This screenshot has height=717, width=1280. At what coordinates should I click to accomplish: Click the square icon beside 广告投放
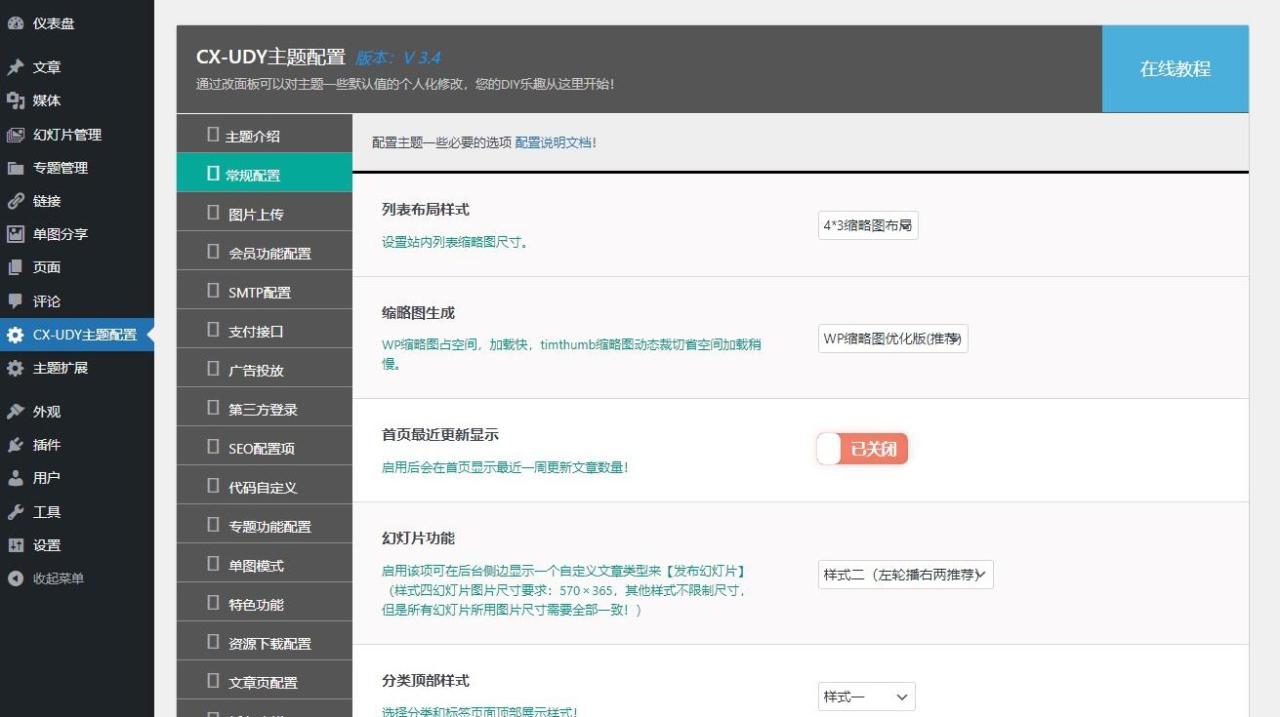[x=212, y=369]
